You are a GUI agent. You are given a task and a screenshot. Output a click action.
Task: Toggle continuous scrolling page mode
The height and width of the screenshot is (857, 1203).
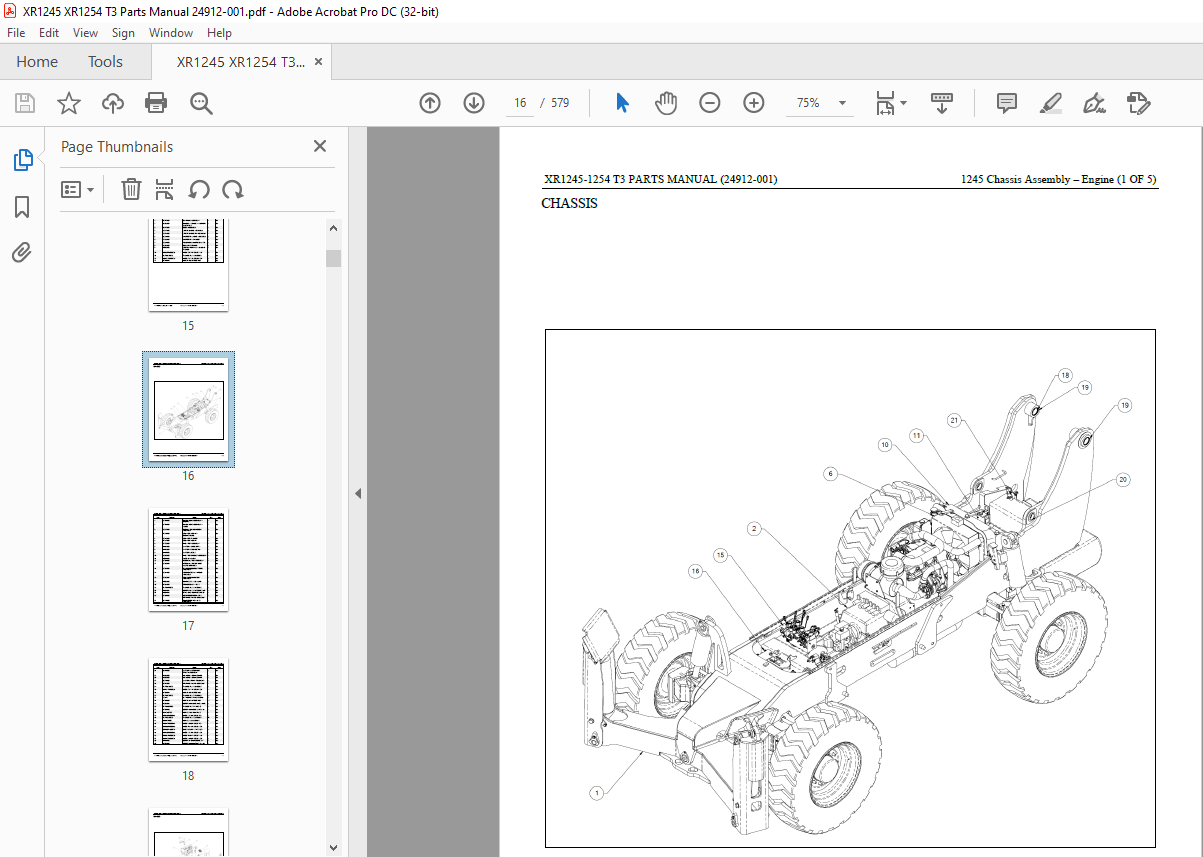pos(941,102)
